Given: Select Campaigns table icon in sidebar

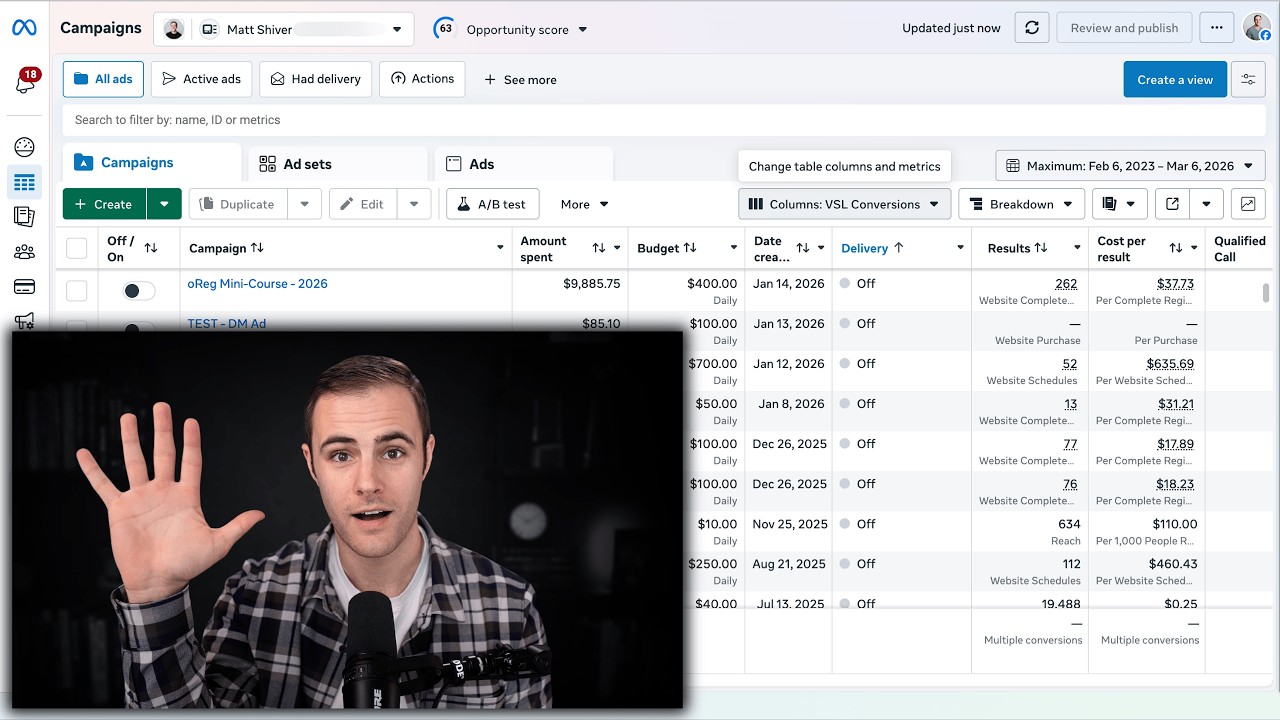Looking at the screenshot, I should 24,182.
